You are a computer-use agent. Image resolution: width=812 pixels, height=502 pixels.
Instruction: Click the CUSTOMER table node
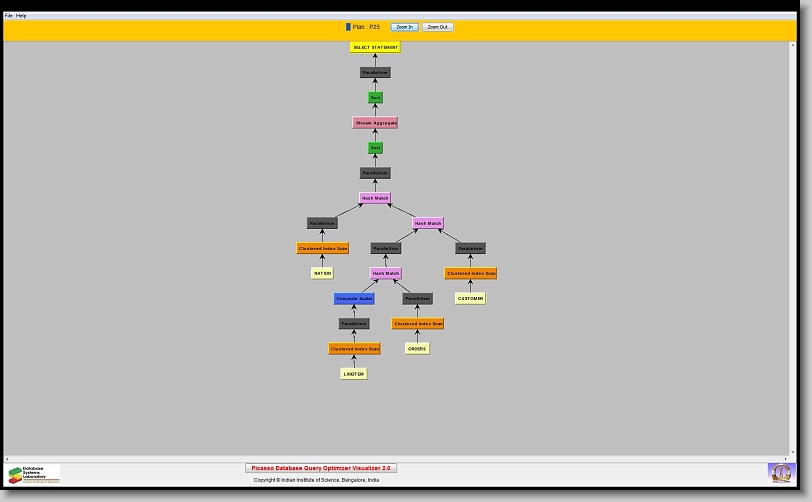(470, 298)
